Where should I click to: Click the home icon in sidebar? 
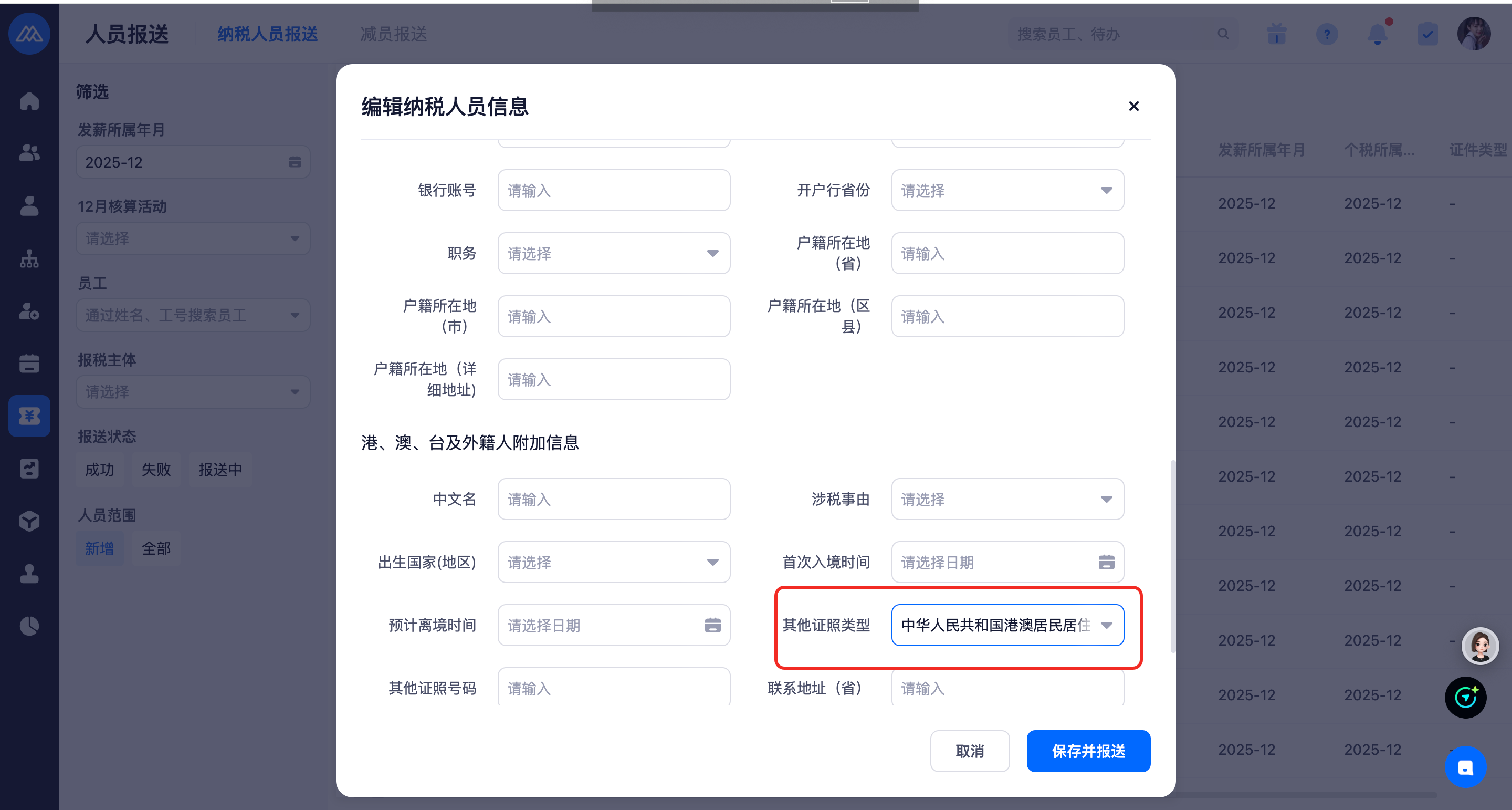point(29,101)
